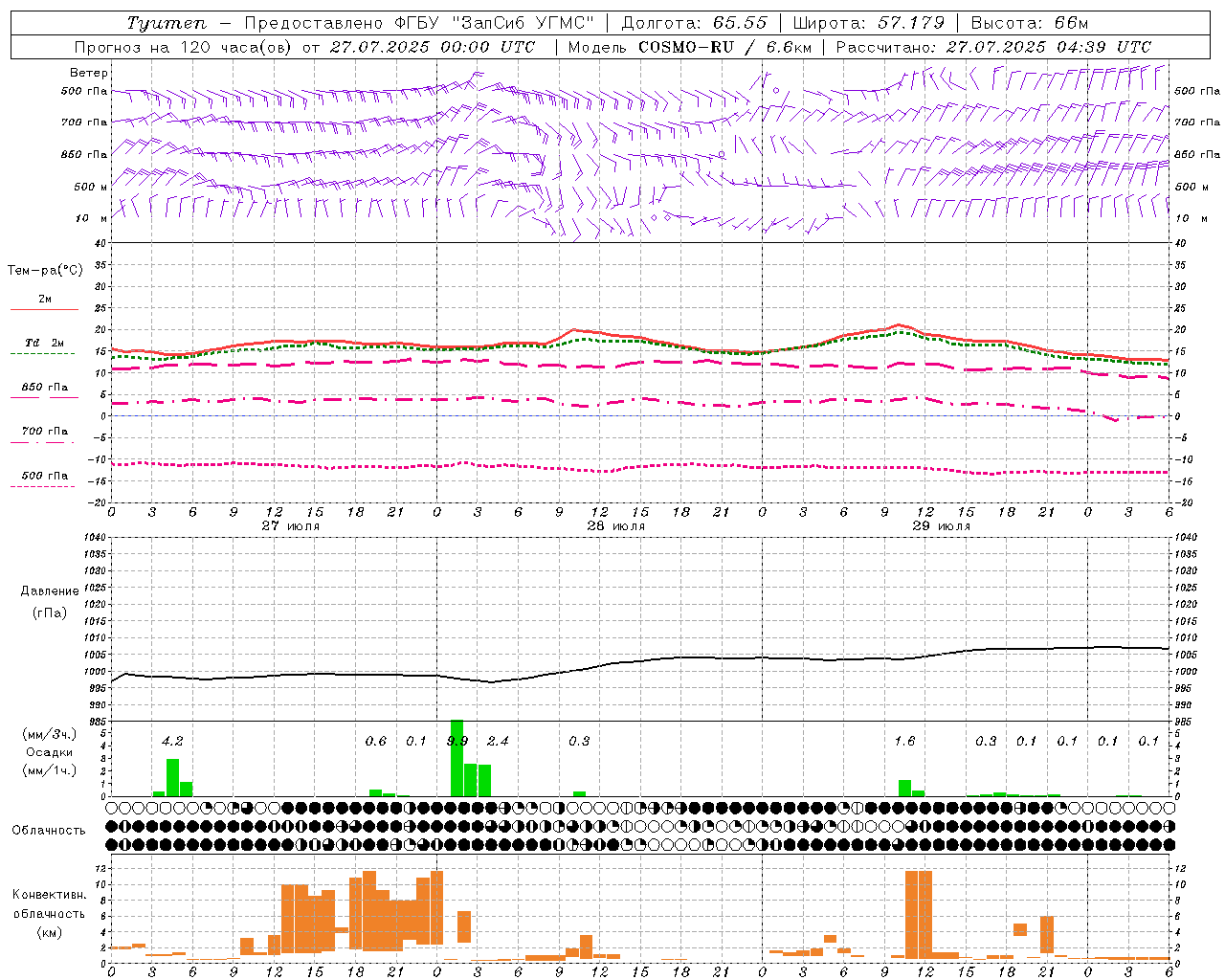Click the '4.2' precipitation total
This screenshot has width=1225, height=980.
click(172, 741)
